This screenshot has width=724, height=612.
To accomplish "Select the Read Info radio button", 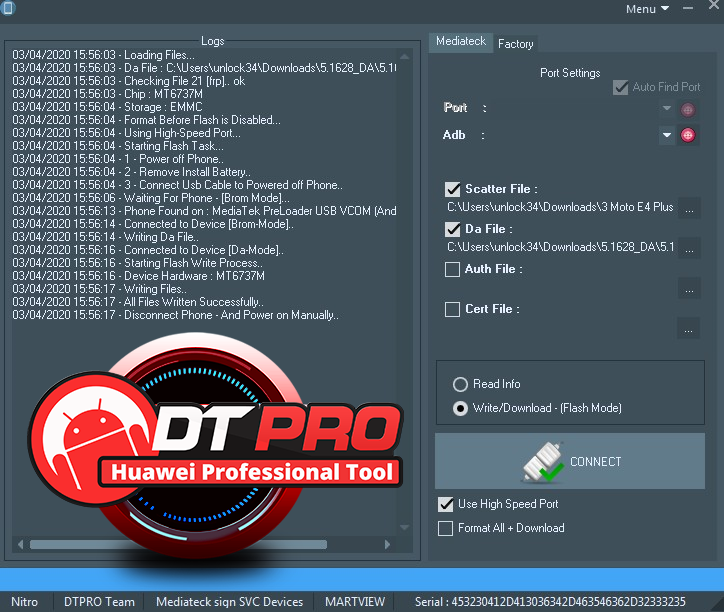I will [x=460, y=384].
